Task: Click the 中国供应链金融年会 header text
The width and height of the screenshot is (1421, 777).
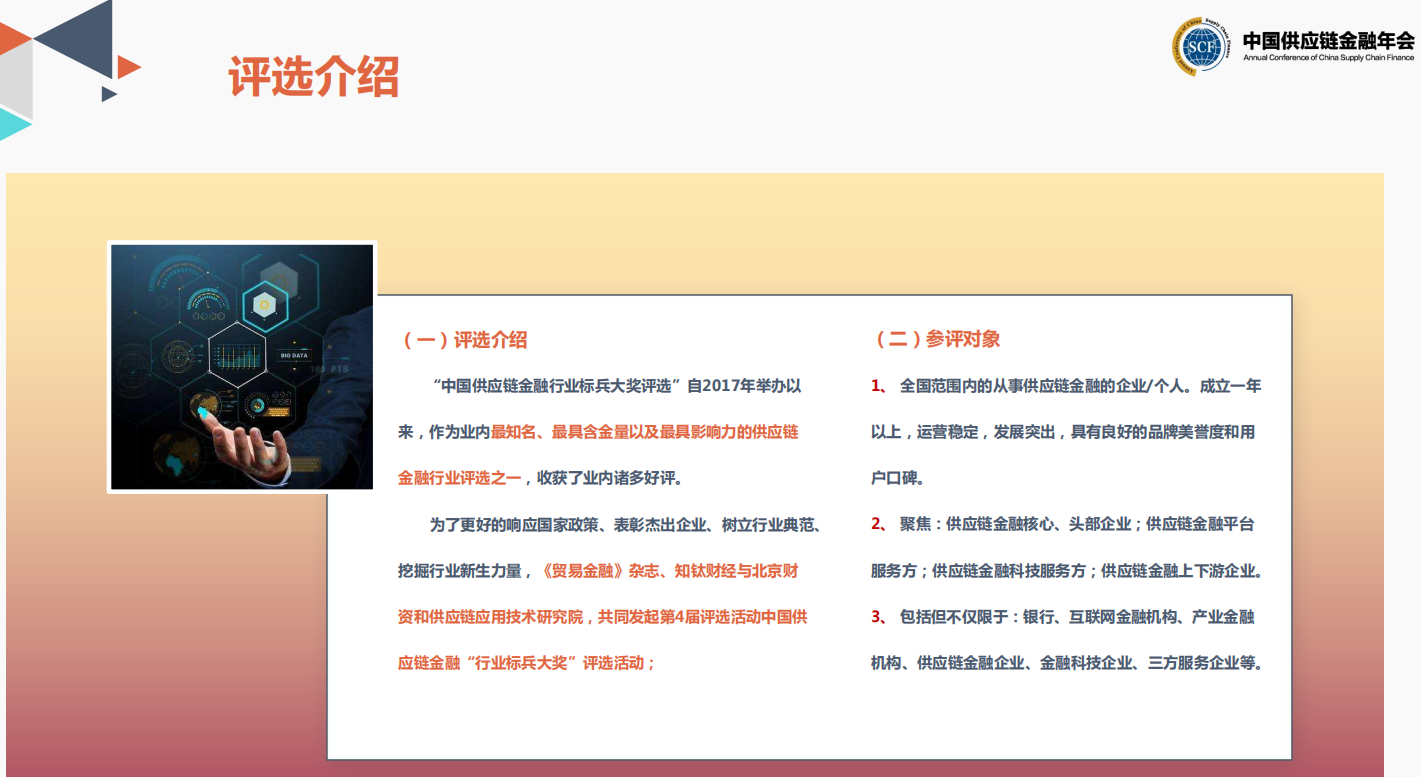Action: pos(1328,40)
